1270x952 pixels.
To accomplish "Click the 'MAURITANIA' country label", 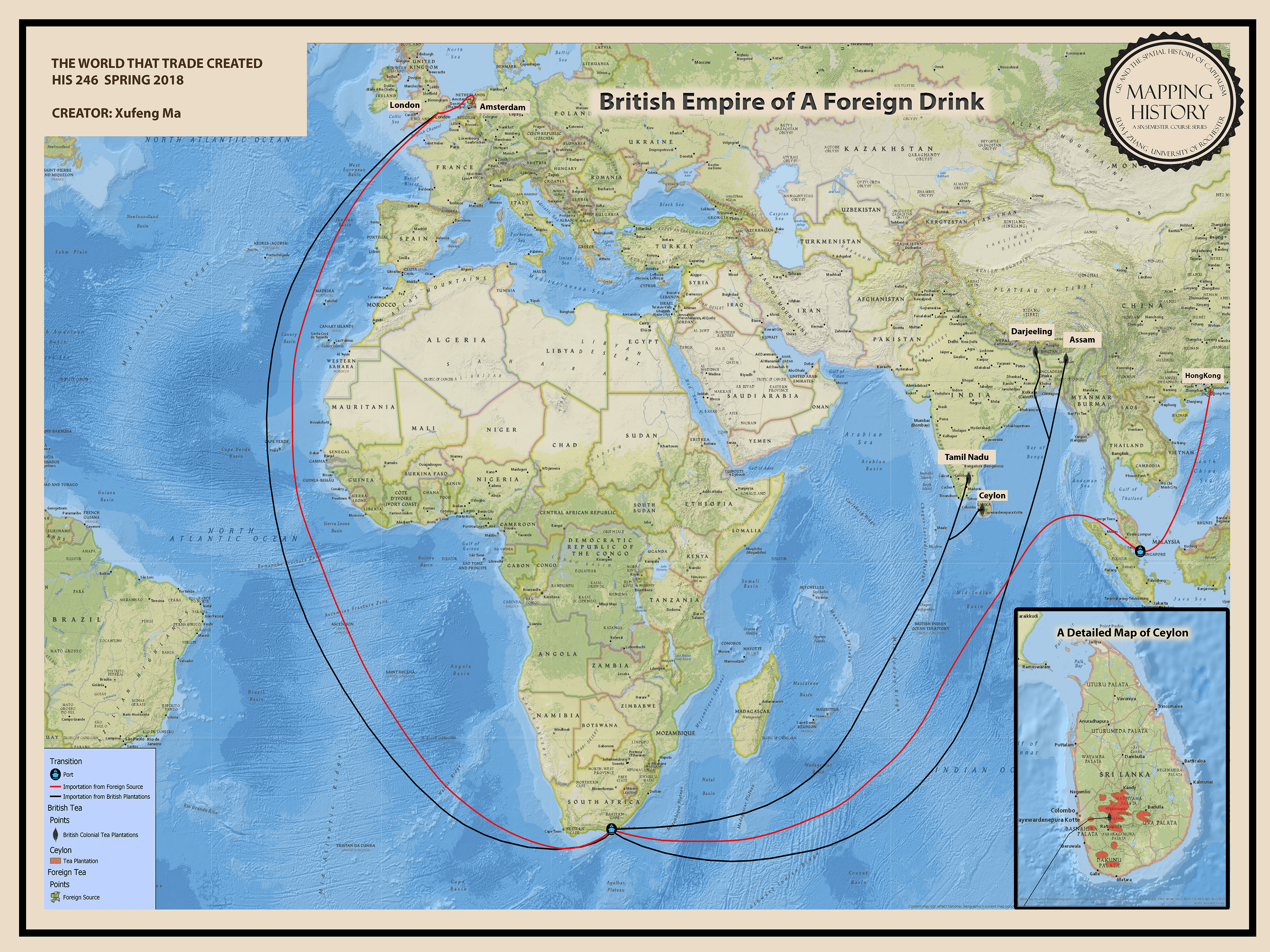I will click(x=363, y=407).
